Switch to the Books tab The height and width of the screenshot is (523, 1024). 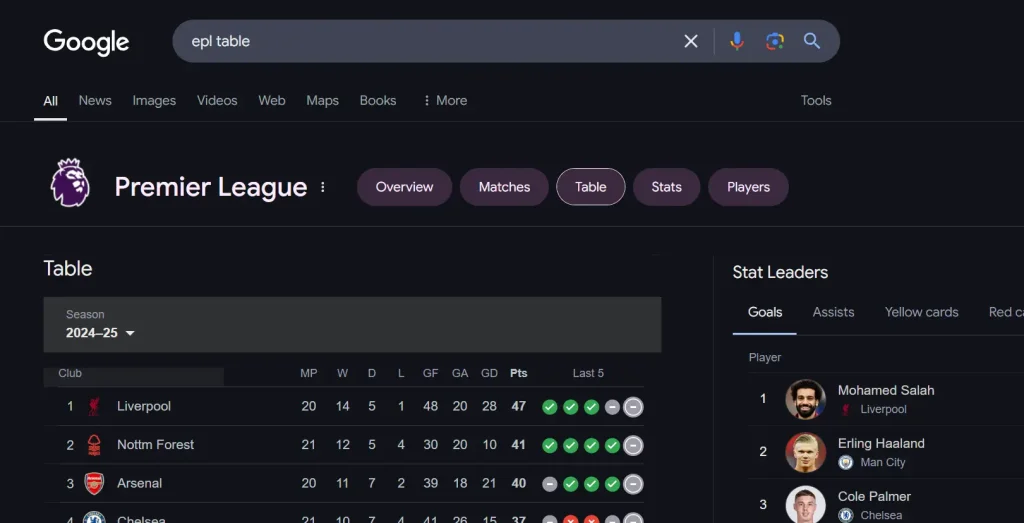[x=377, y=101]
